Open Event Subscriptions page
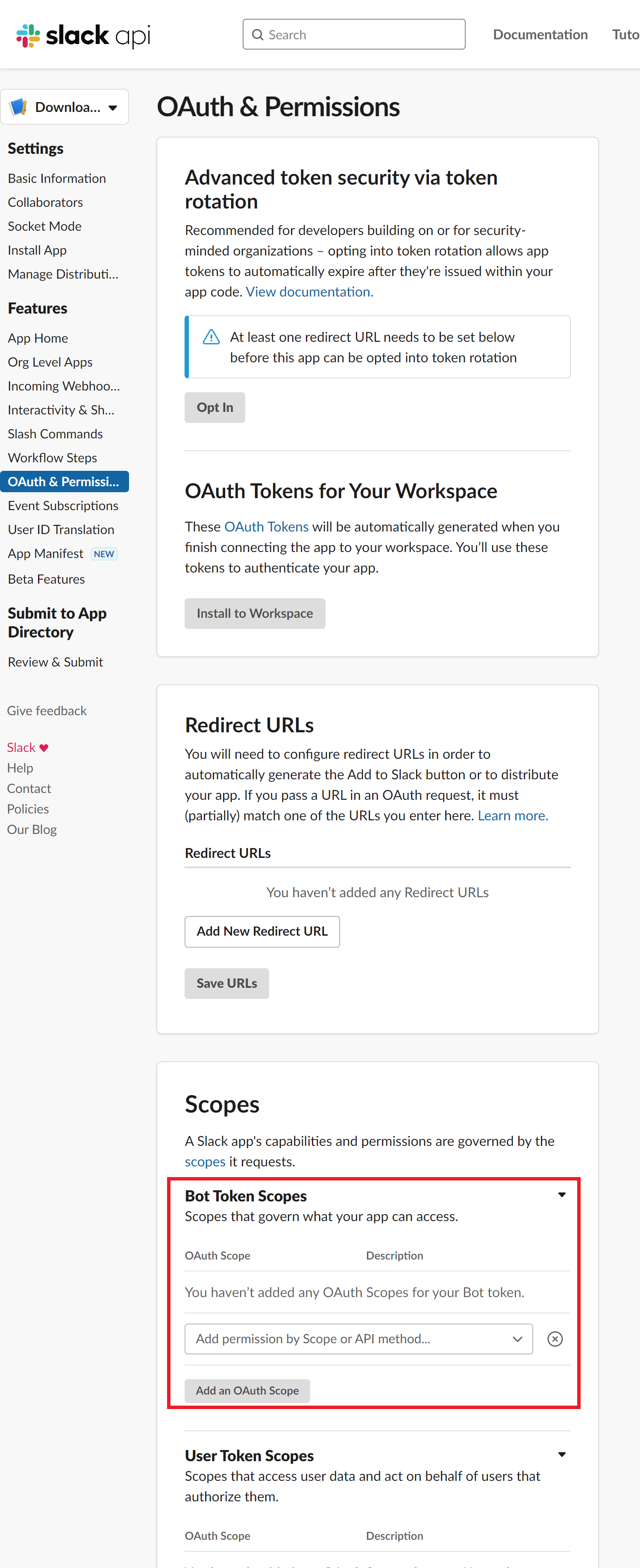Screen dimensions: 640x1568 coord(63,506)
